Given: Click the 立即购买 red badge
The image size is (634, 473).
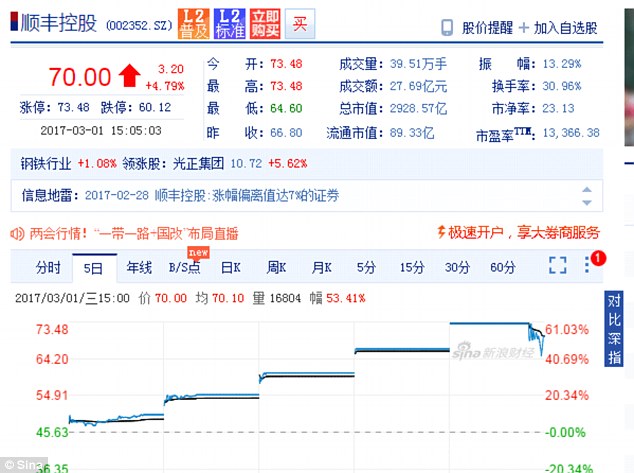Looking at the screenshot, I should [264, 22].
